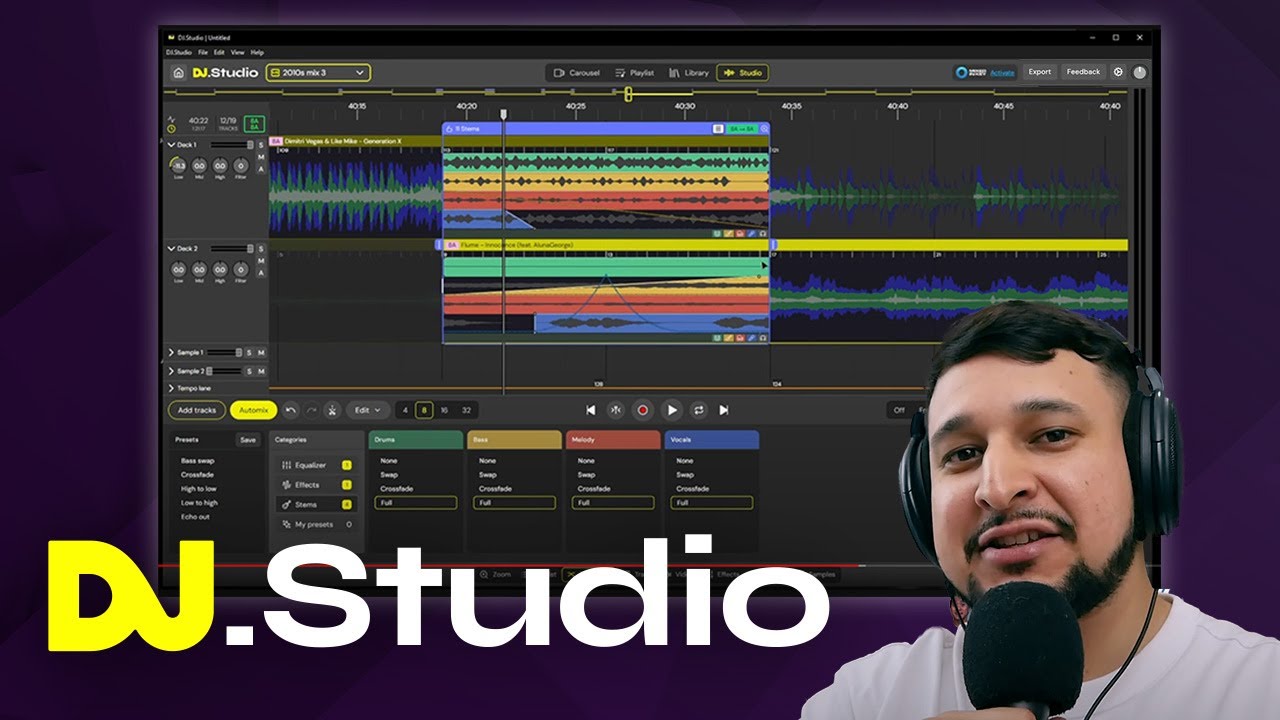This screenshot has width=1280, height=720.
Task: Click the Effects category icon
Action: tap(286, 485)
